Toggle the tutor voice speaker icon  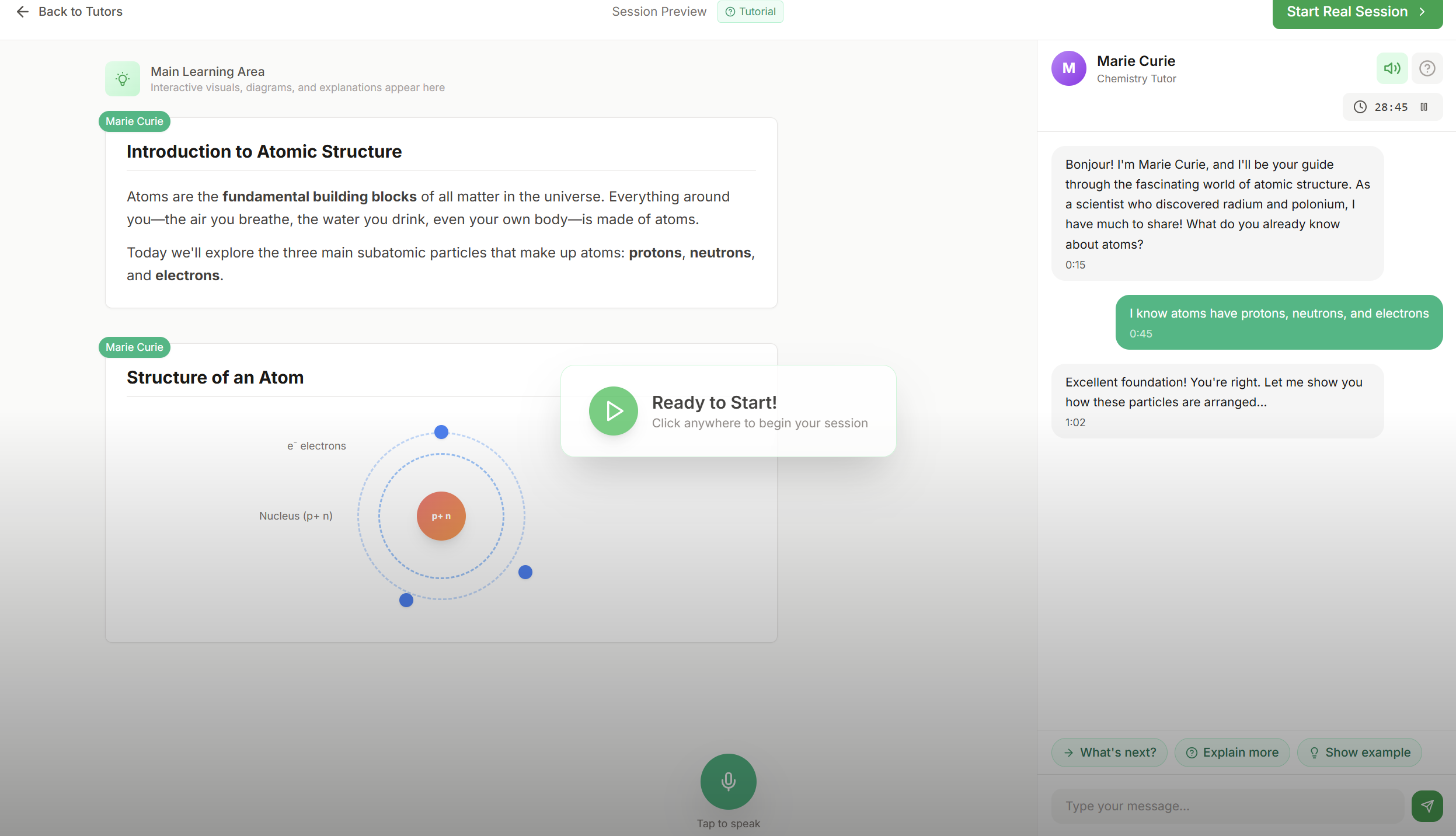point(1392,68)
